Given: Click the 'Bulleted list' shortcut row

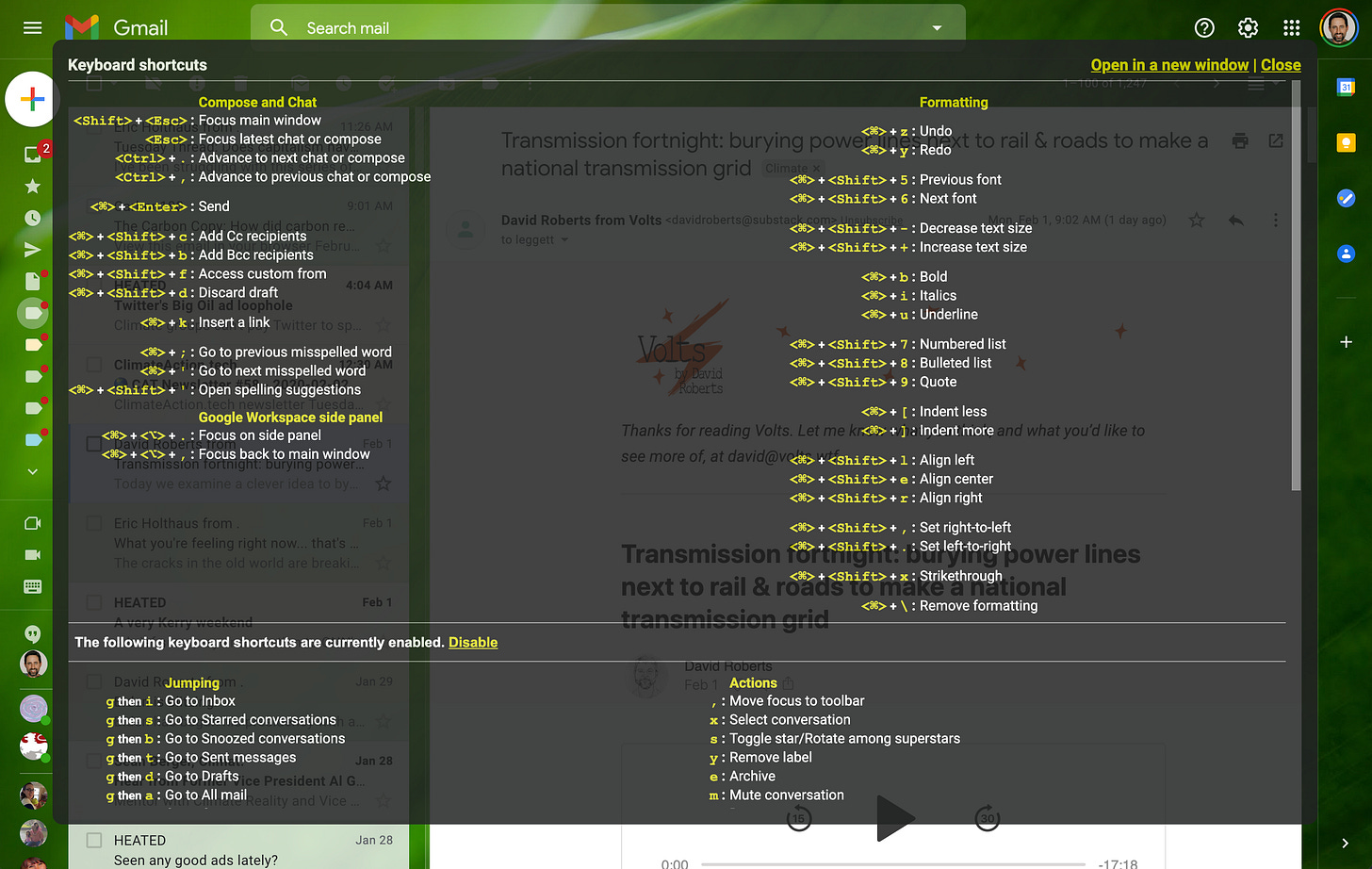Looking at the screenshot, I should tap(890, 363).
